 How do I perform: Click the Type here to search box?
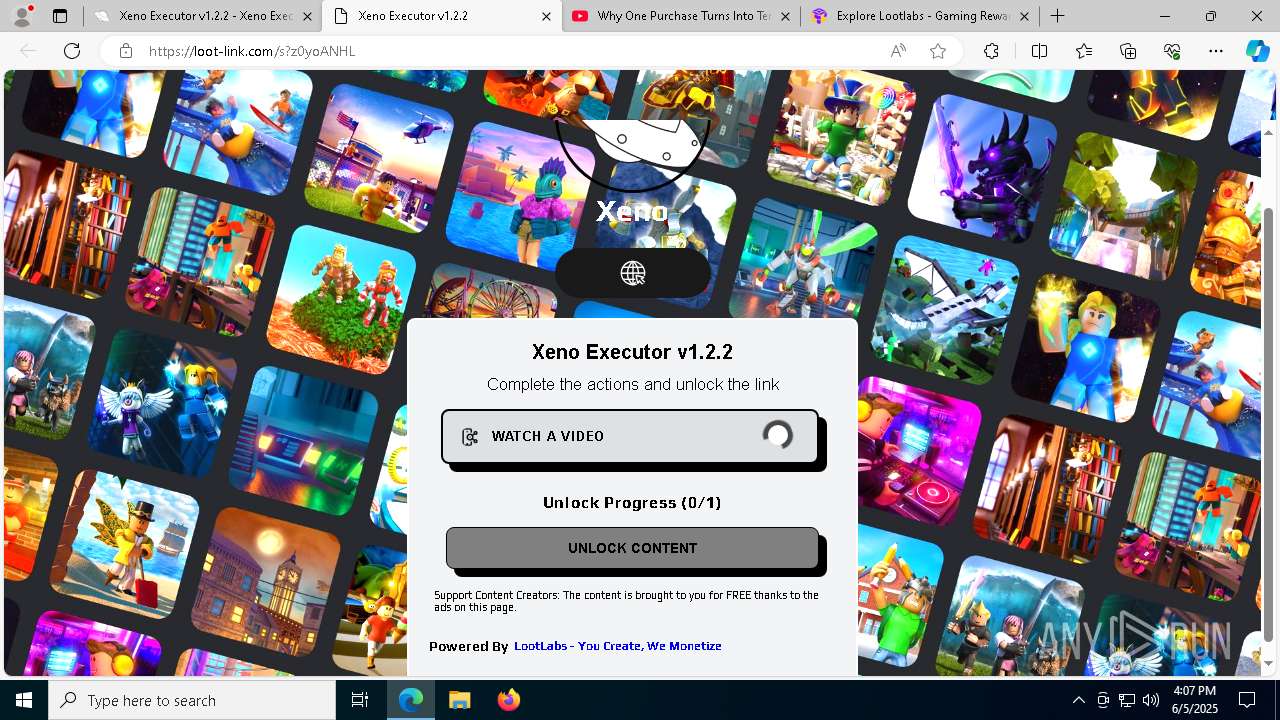coord(192,700)
